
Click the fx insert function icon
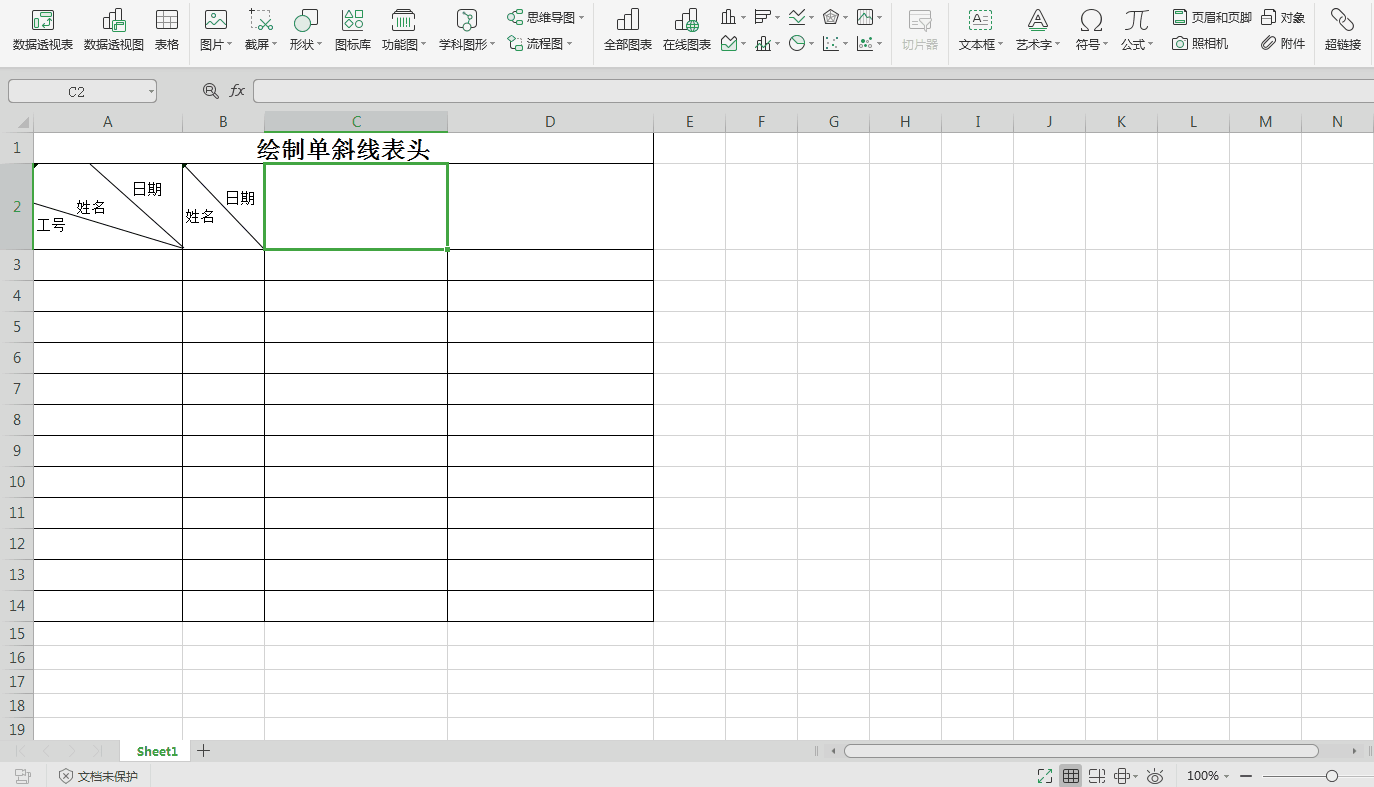click(237, 91)
